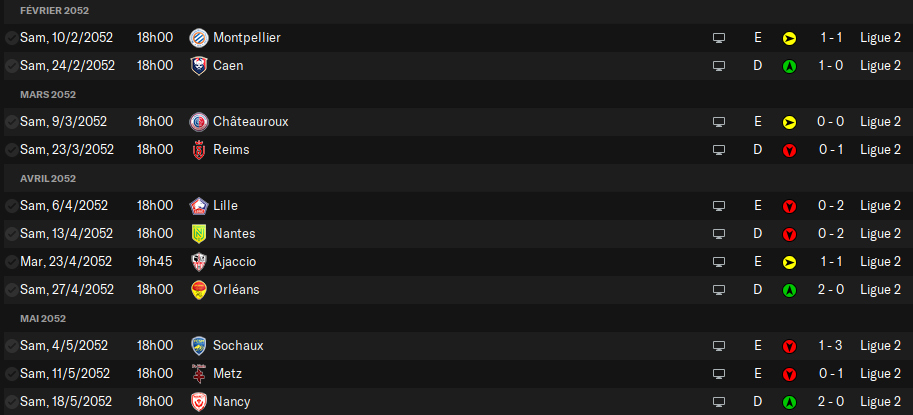Click the monitor icon for the Nancy fixture

pos(719,402)
